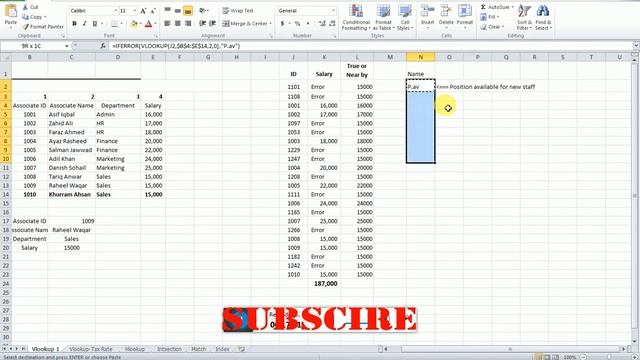The image size is (640, 360).
Task: Click the Borders icon
Action: click(115, 24)
